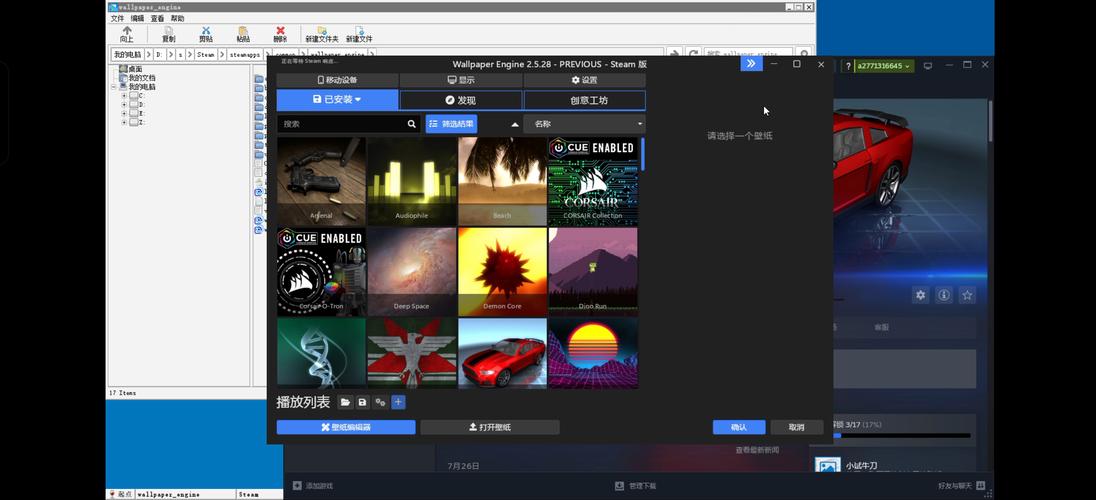Open the 帮助 menu in file manager
The height and width of the screenshot is (500, 1096).
[x=178, y=18]
